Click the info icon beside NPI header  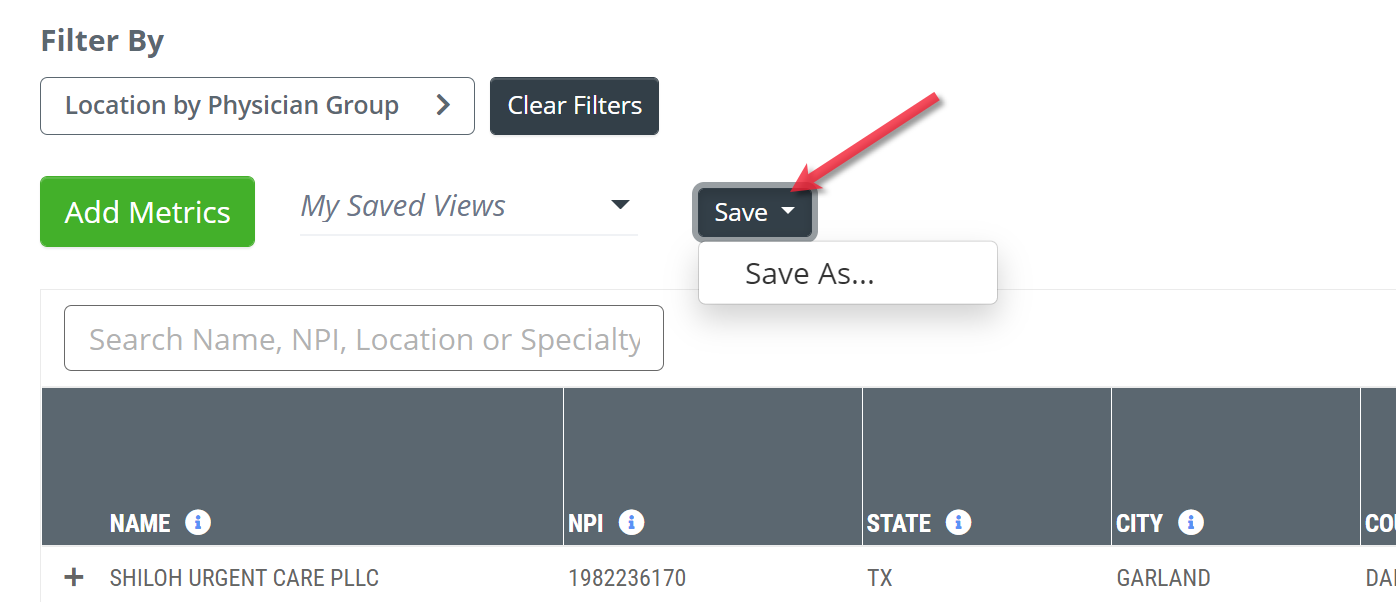[631, 522]
